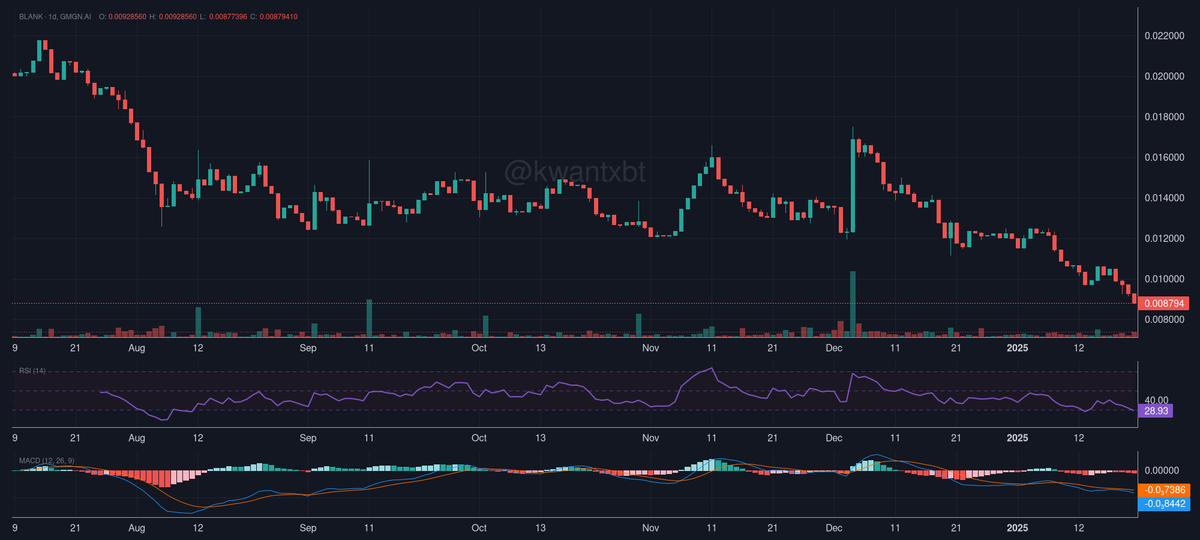The width and height of the screenshot is (1200, 540).
Task: Click Dec on the price chart time axis
Action: (x=835, y=348)
